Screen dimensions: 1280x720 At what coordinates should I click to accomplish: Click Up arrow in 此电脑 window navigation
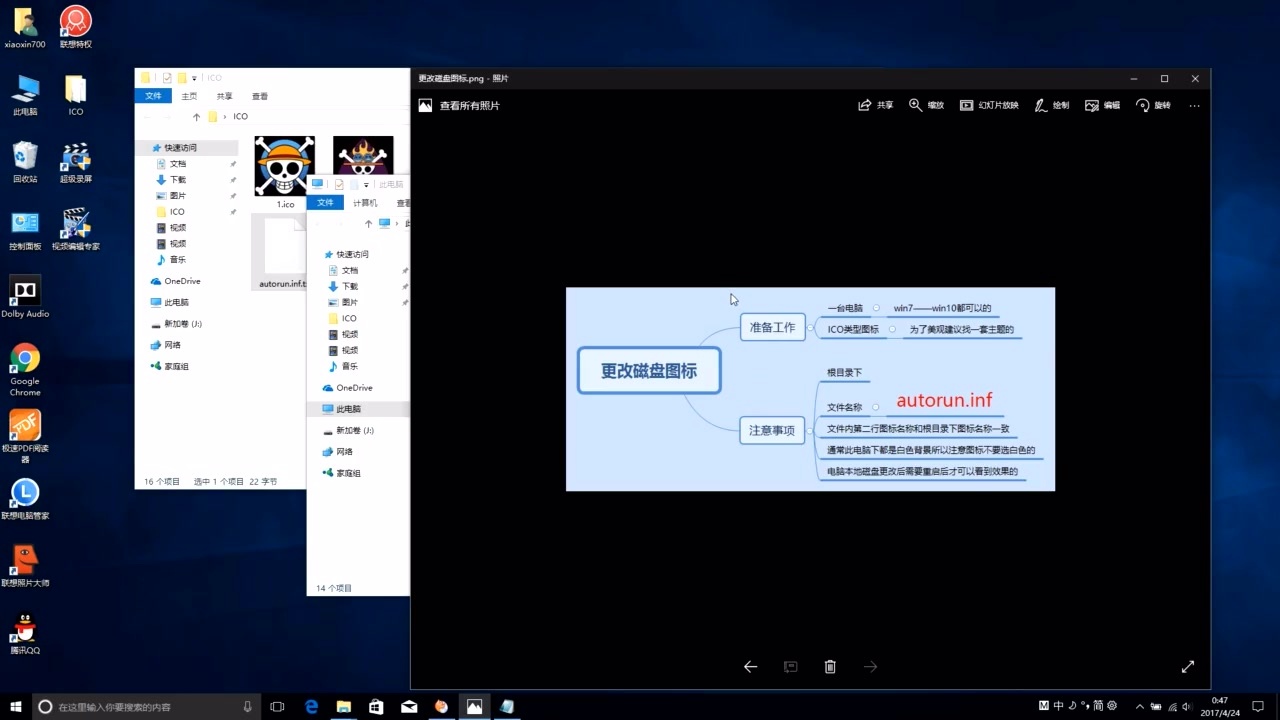coord(368,224)
